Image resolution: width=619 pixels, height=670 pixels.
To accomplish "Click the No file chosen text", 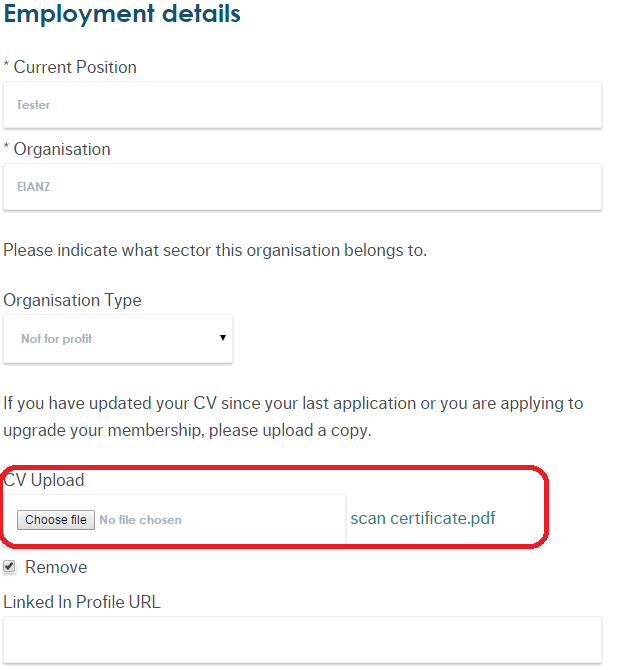I will pyautogui.click(x=141, y=520).
